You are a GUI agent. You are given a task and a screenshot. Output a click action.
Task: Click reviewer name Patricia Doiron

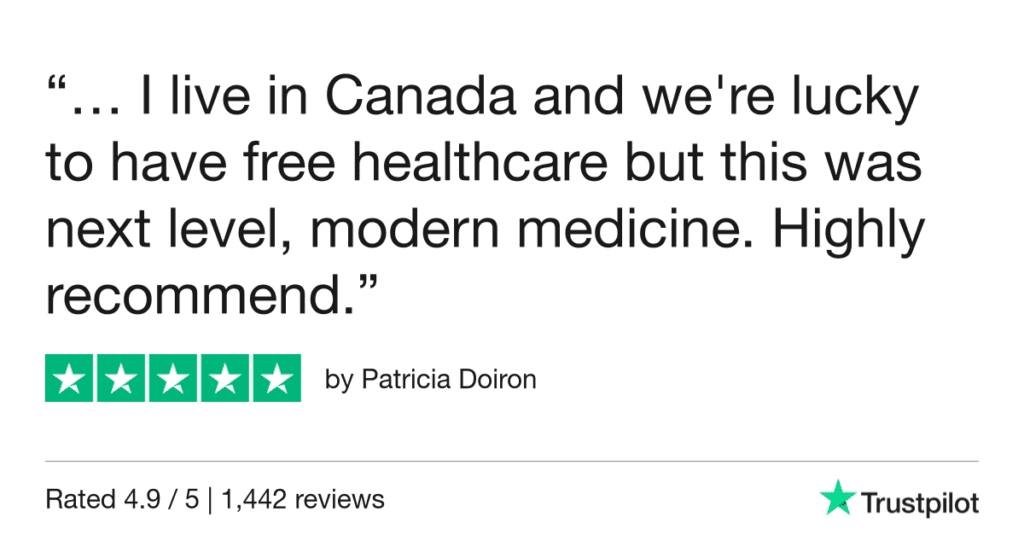coord(447,381)
